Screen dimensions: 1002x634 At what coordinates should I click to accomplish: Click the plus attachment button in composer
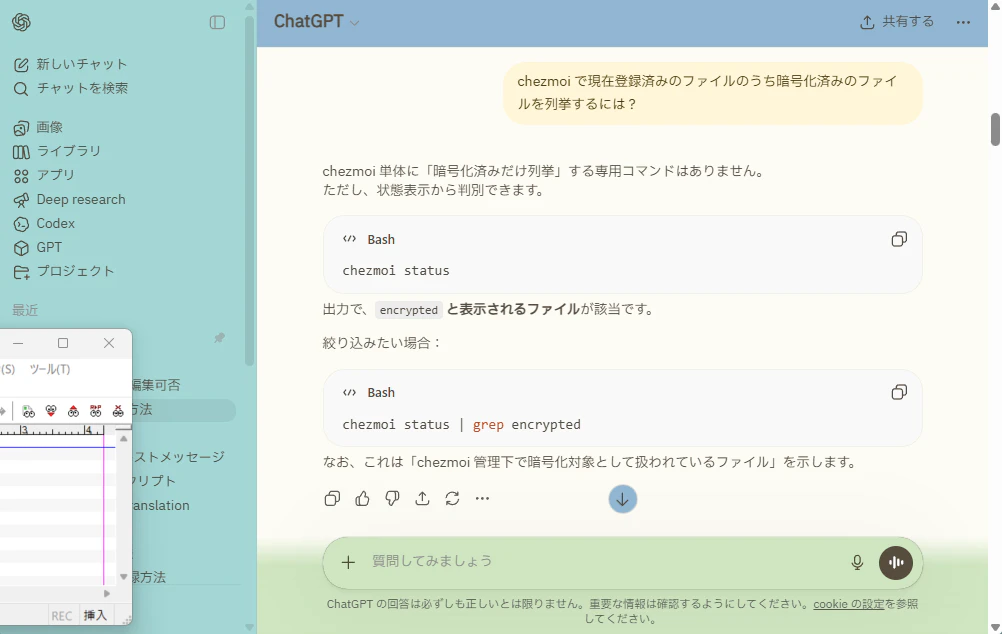pos(348,562)
